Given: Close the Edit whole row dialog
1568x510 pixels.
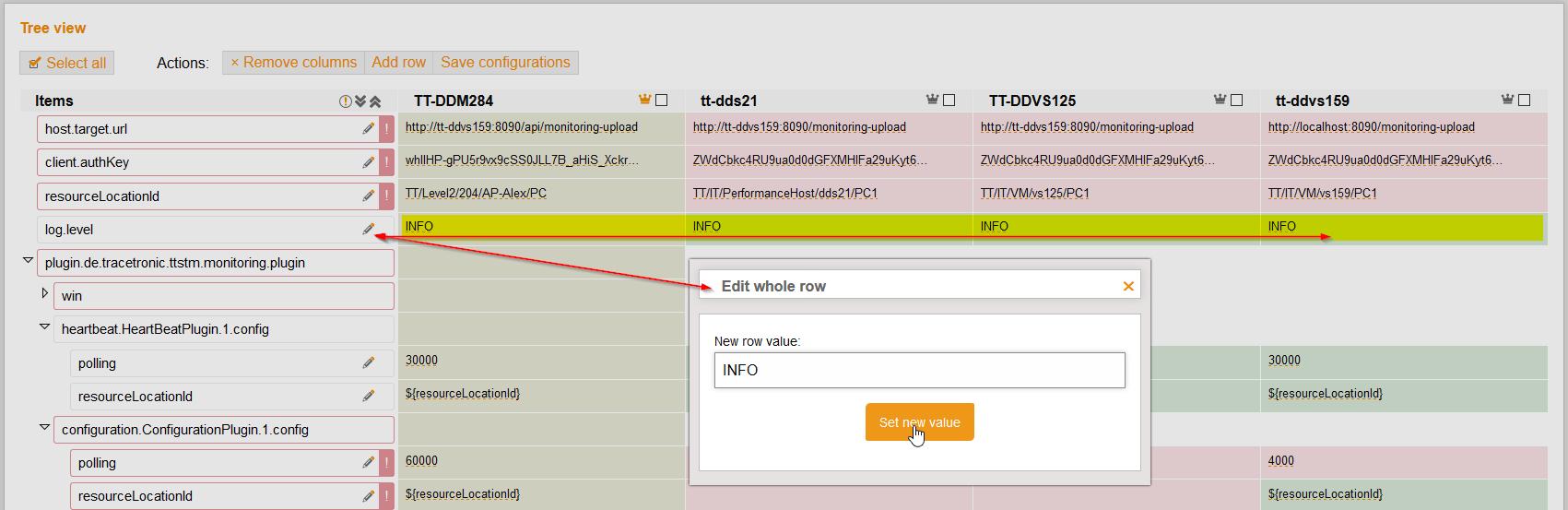Looking at the screenshot, I should coord(1128,287).
